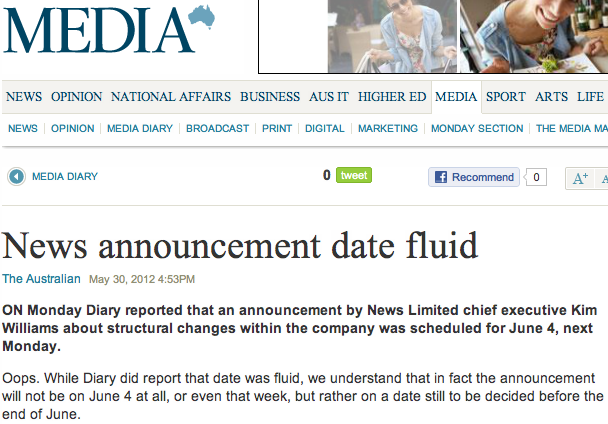Select DIGITAL in the media submenu
The height and width of the screenshot is (424, 608).
pos(325,128)
